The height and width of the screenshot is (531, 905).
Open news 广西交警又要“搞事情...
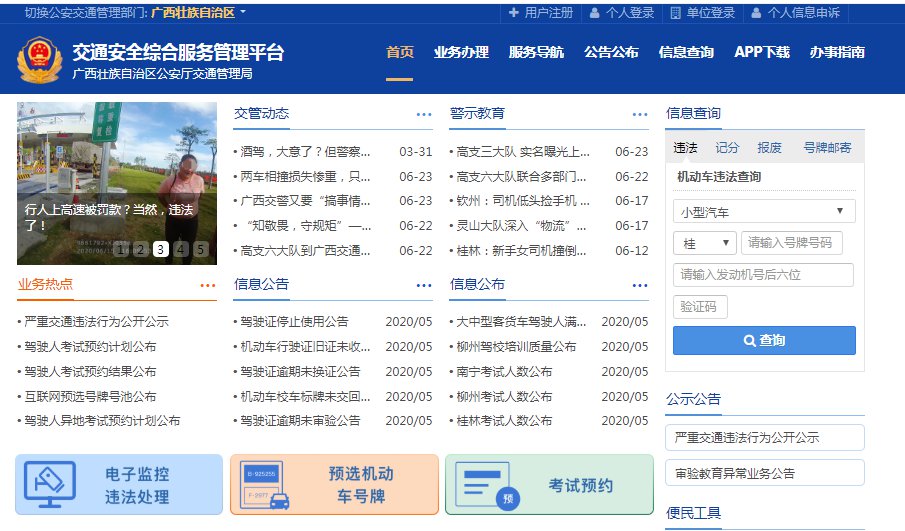[305, 201]
